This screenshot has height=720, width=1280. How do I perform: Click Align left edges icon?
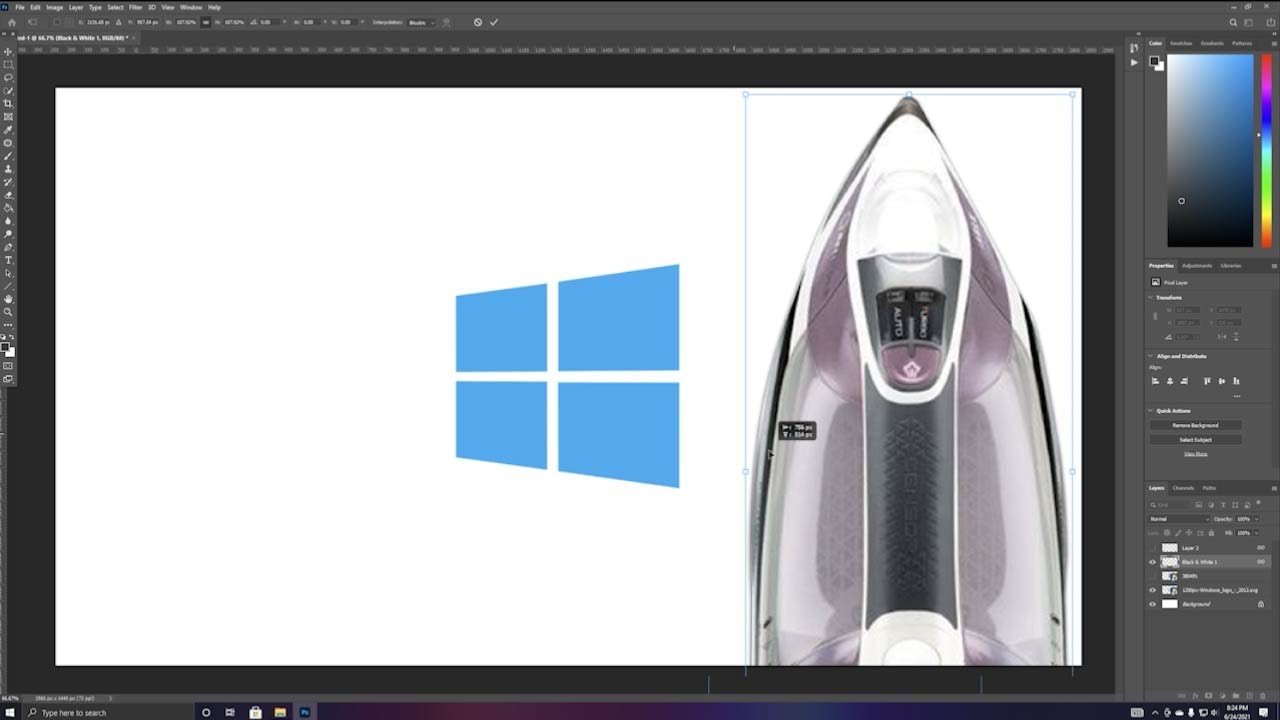[1155, 381]
